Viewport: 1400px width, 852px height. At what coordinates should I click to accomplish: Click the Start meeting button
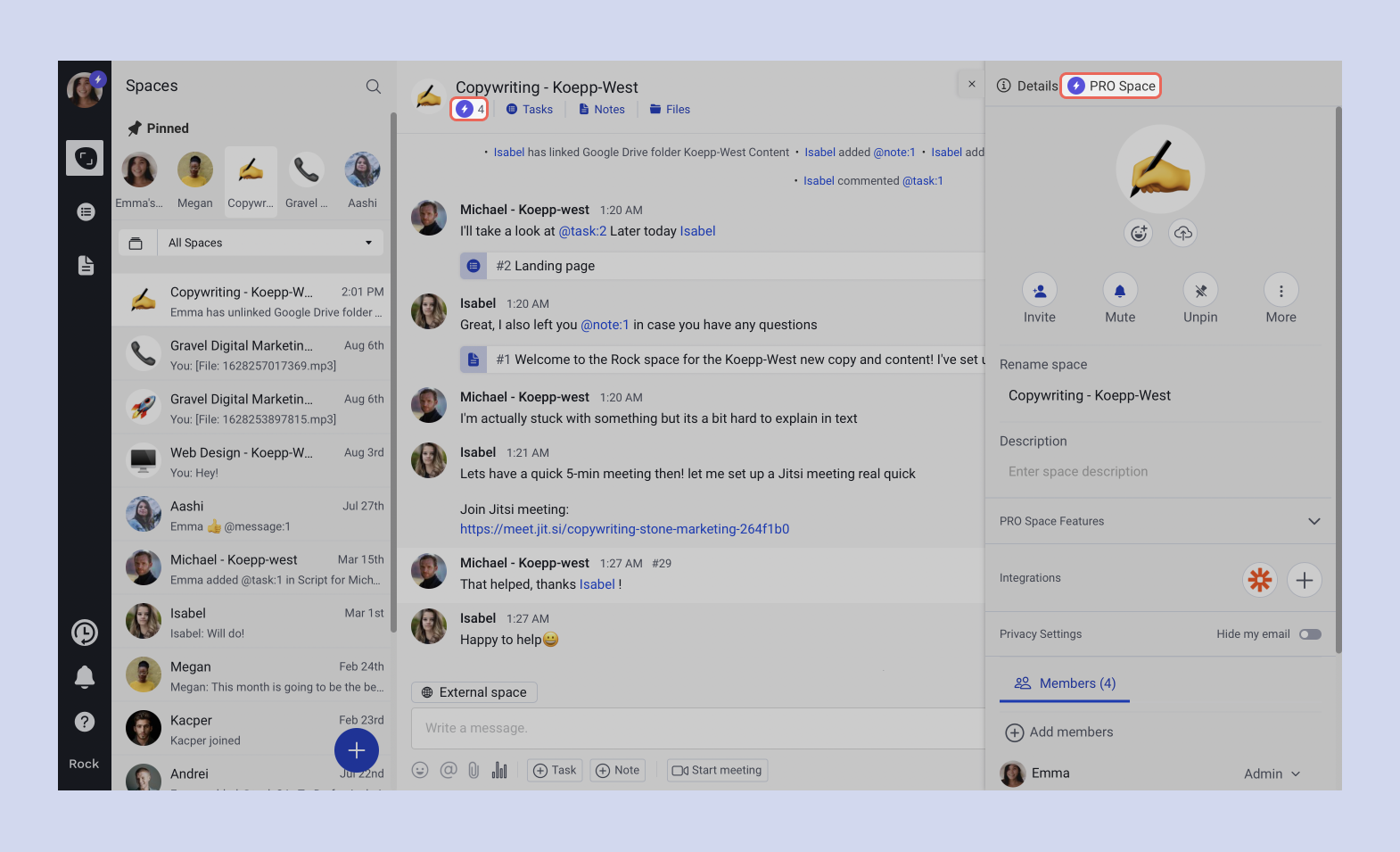717,770
